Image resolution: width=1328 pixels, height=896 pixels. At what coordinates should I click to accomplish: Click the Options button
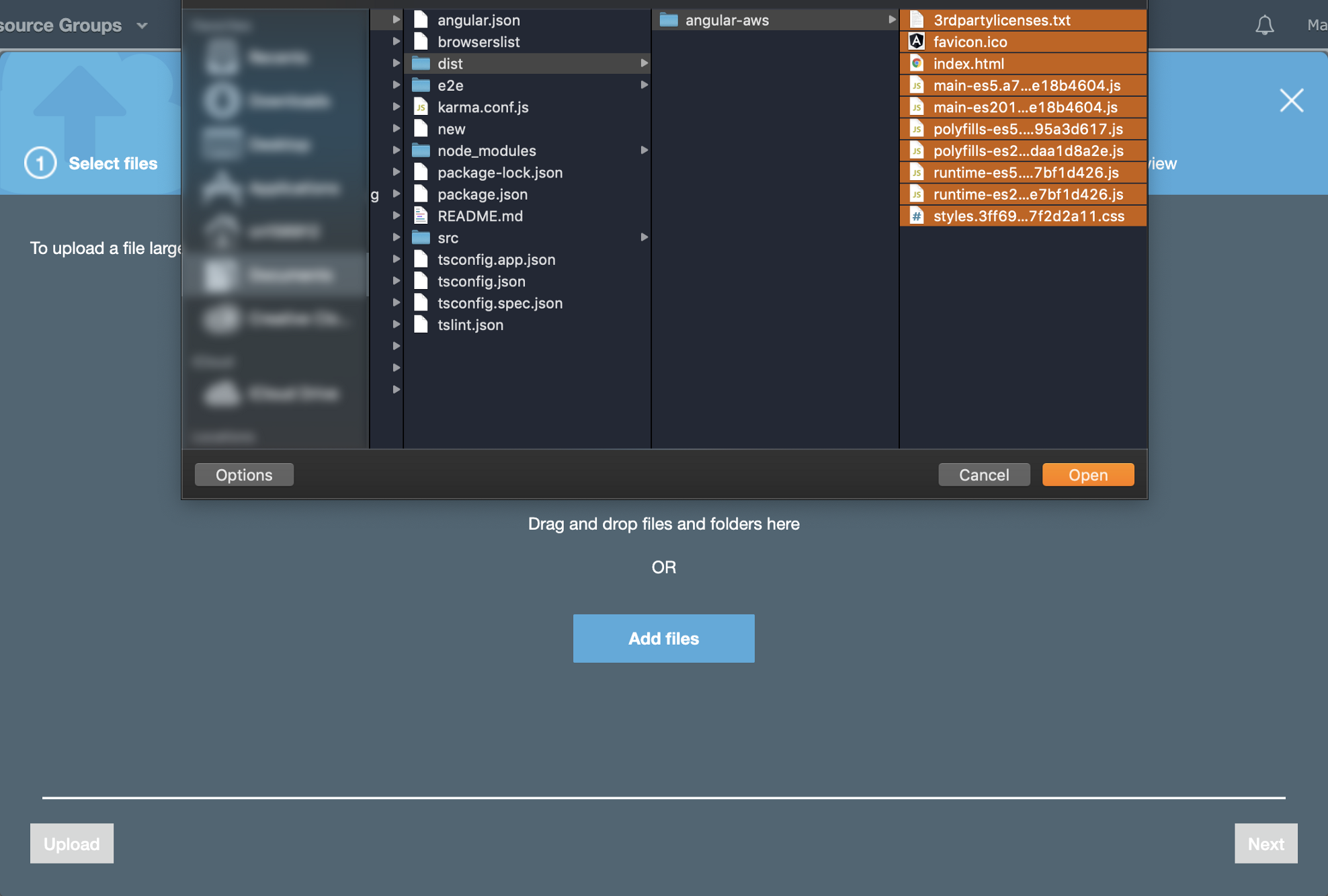pyautogui.click(x=244, y=475)
